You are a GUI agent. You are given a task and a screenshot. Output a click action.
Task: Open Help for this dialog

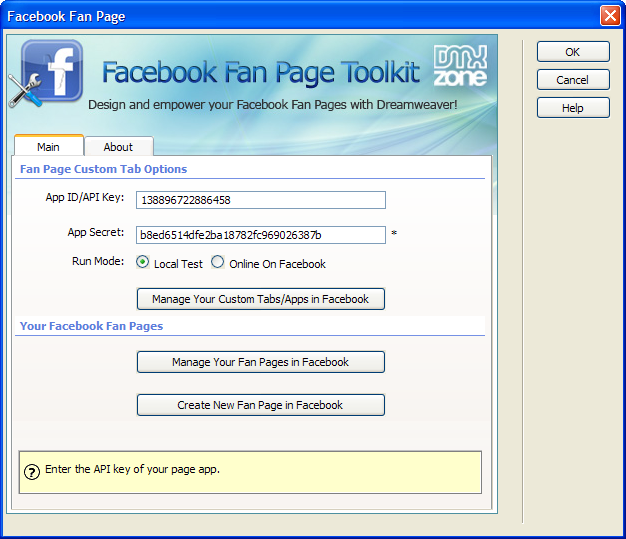tap(573, 108)
